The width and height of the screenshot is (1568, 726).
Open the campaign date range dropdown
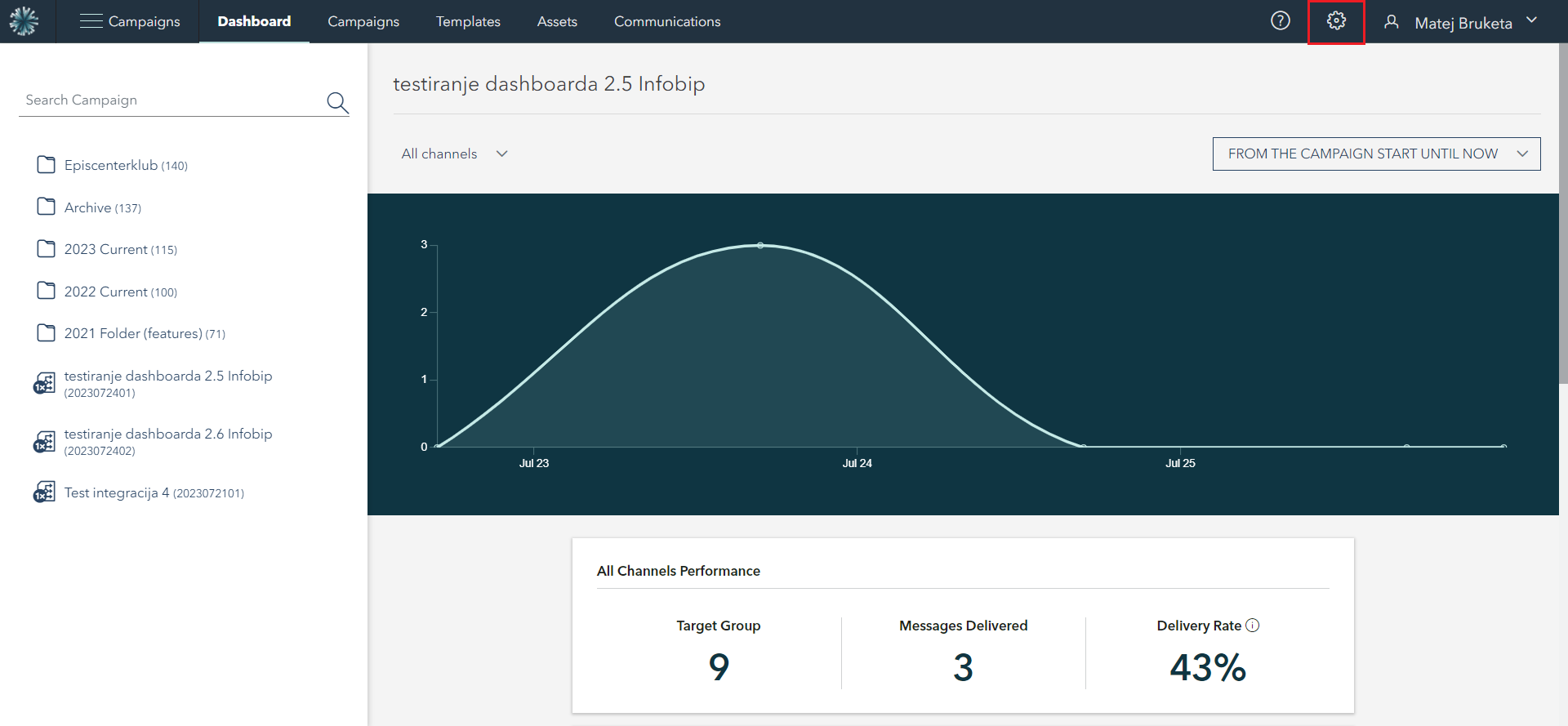(1376, 154)
